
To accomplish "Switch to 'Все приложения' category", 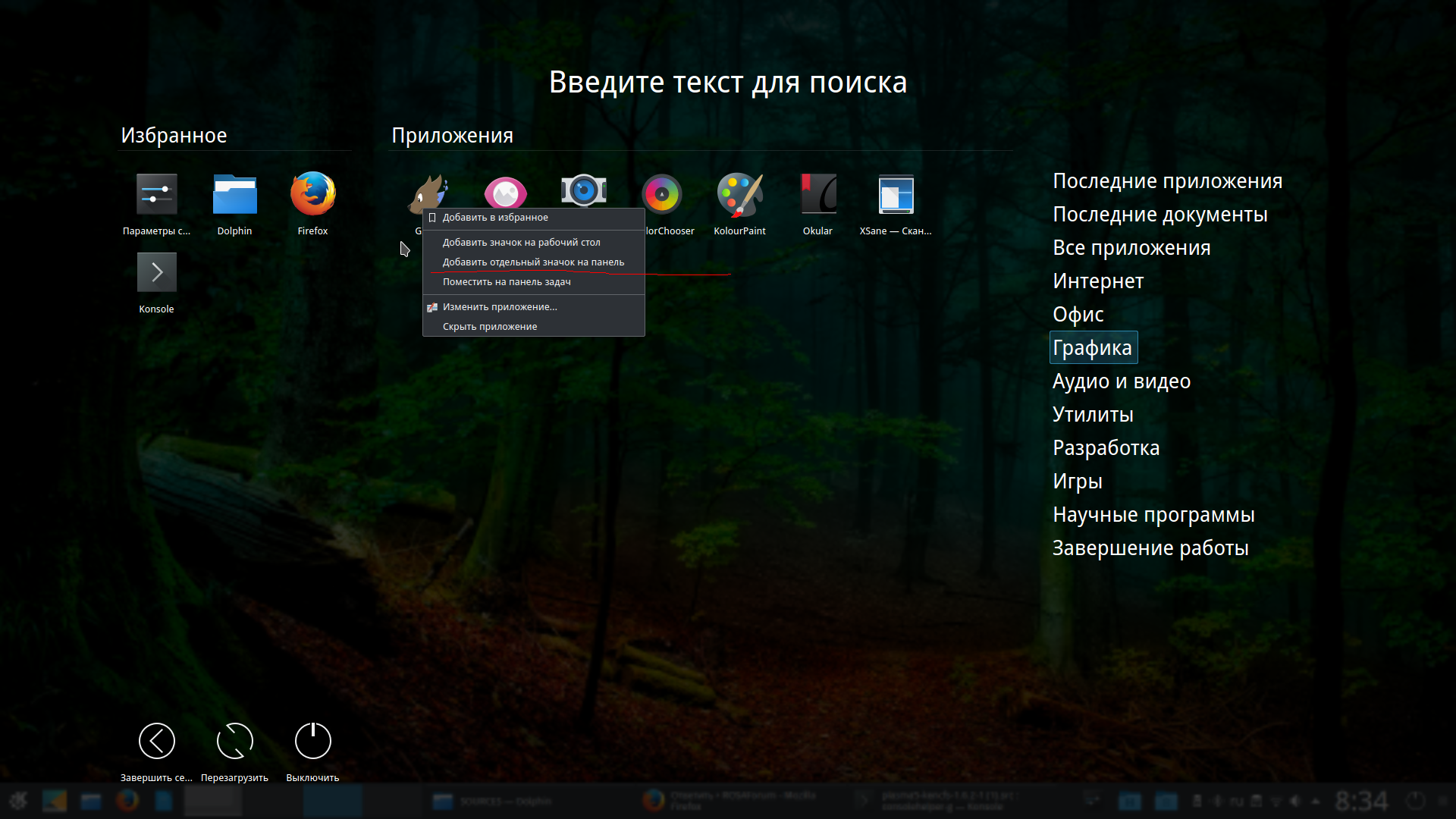I will tap(1131, 248).
